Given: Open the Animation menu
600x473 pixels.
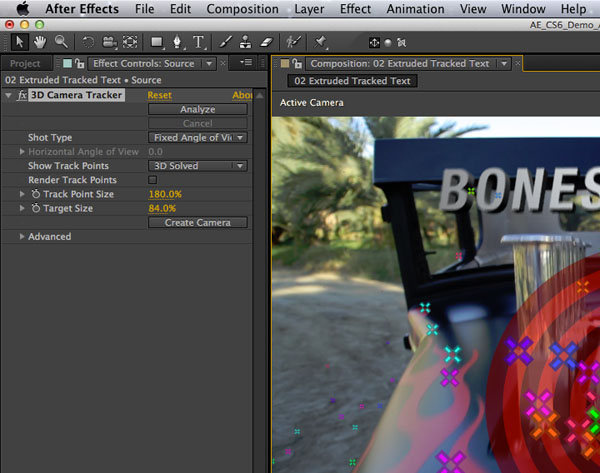Looking at the screenshot, I should click(x=416, y=9).
